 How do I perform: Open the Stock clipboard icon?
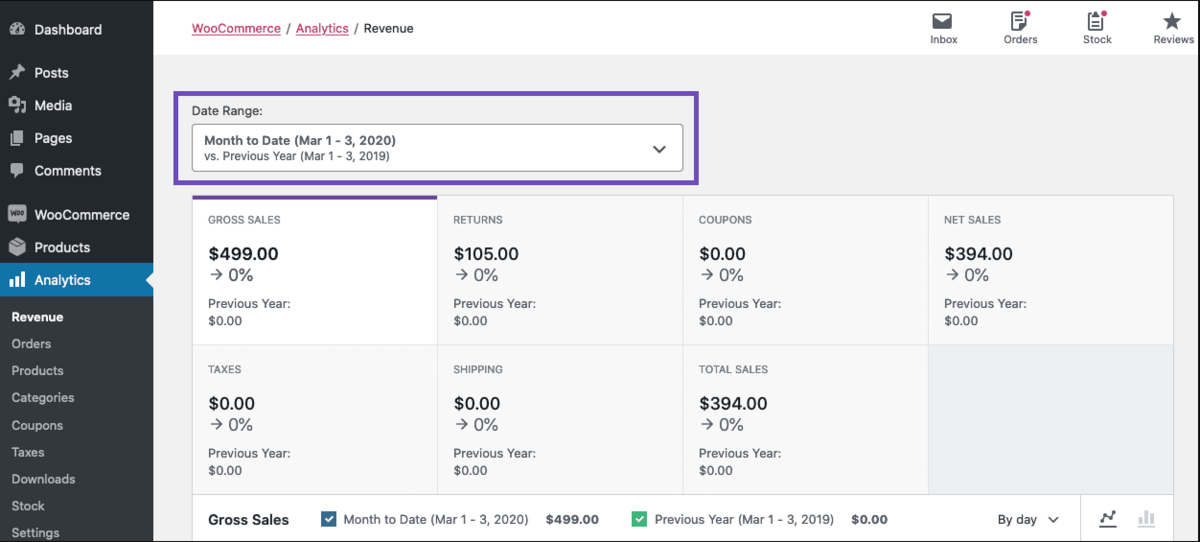[x=1096, y=20]
